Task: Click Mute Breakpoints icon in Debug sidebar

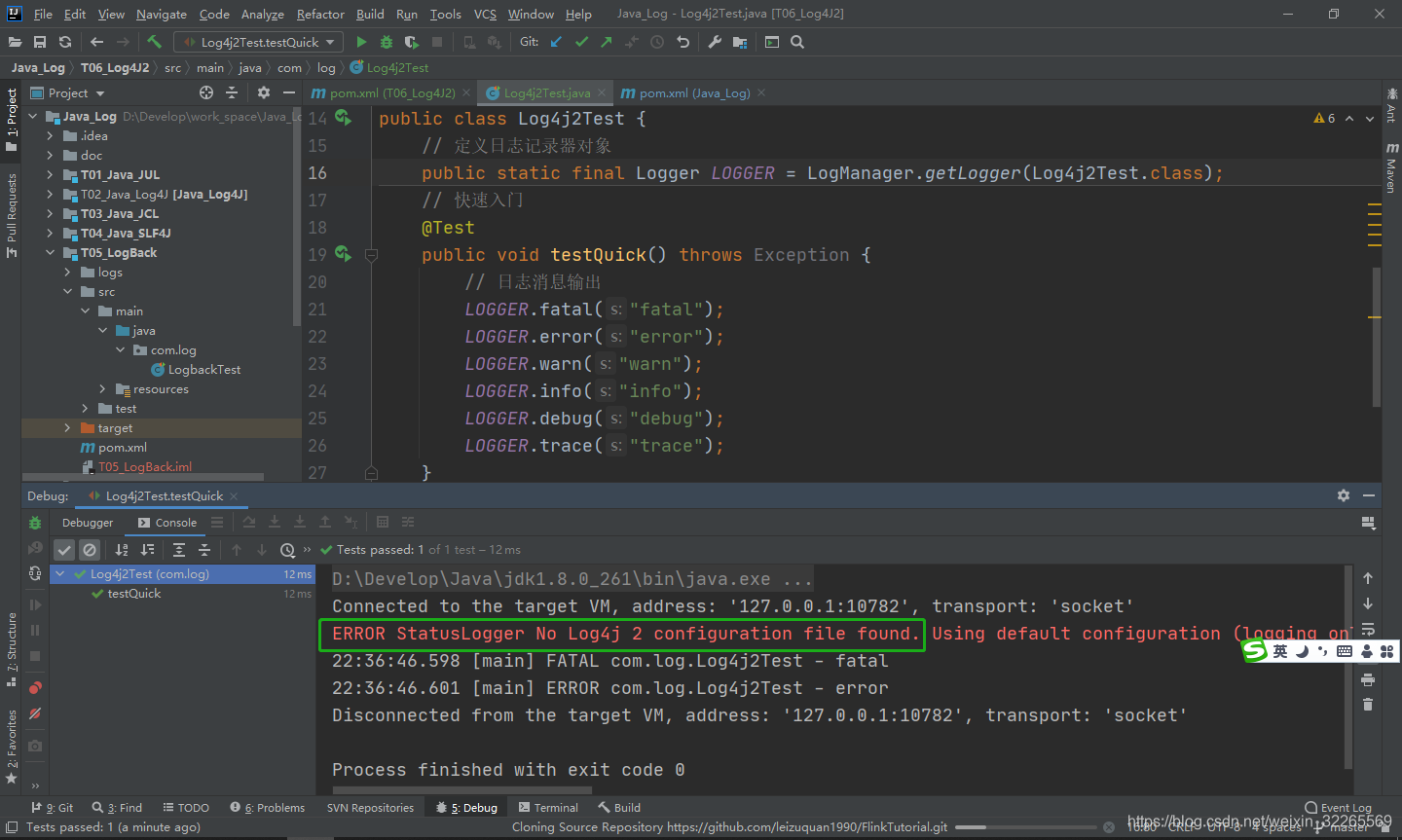Action: [x=35, y=713]
